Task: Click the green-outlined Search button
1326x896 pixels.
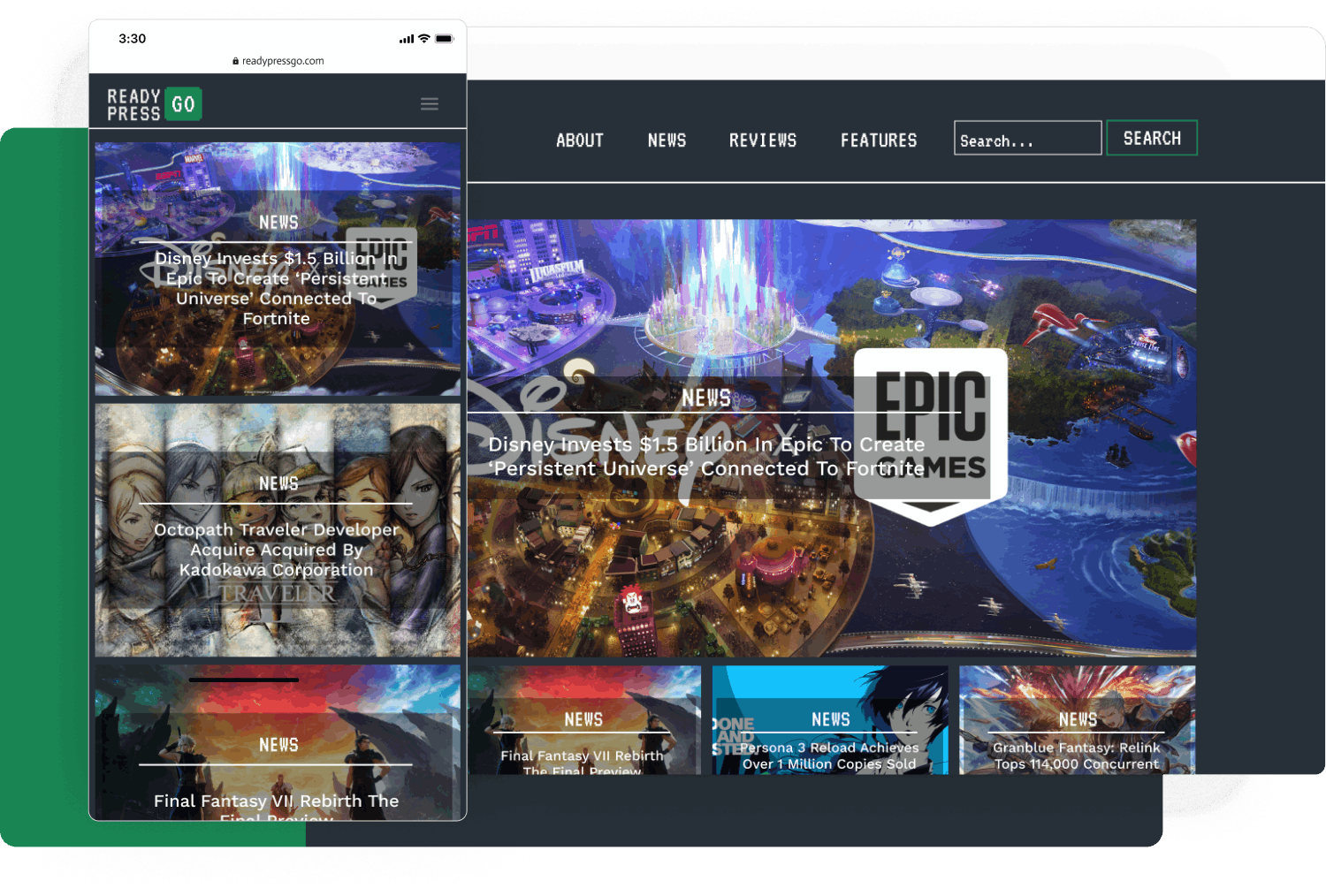Action: 1152,138
